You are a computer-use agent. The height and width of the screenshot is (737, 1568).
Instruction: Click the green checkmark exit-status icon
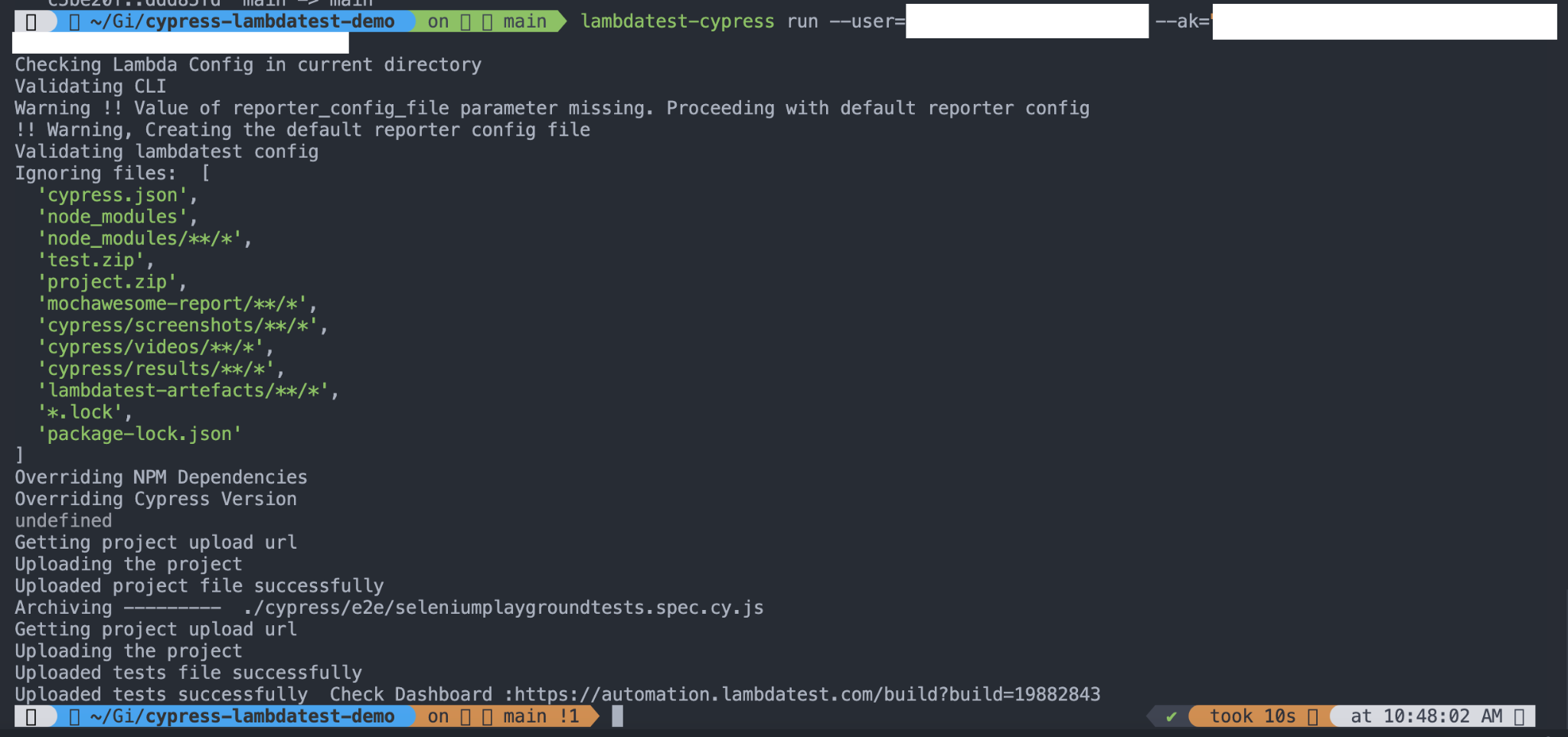click(1171, 716)
